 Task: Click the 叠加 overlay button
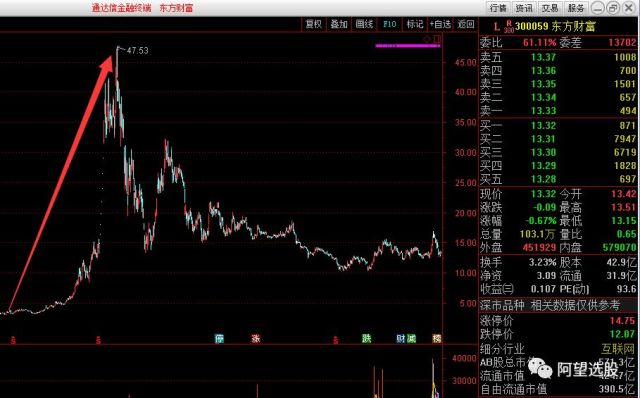(x=339, y=24)
